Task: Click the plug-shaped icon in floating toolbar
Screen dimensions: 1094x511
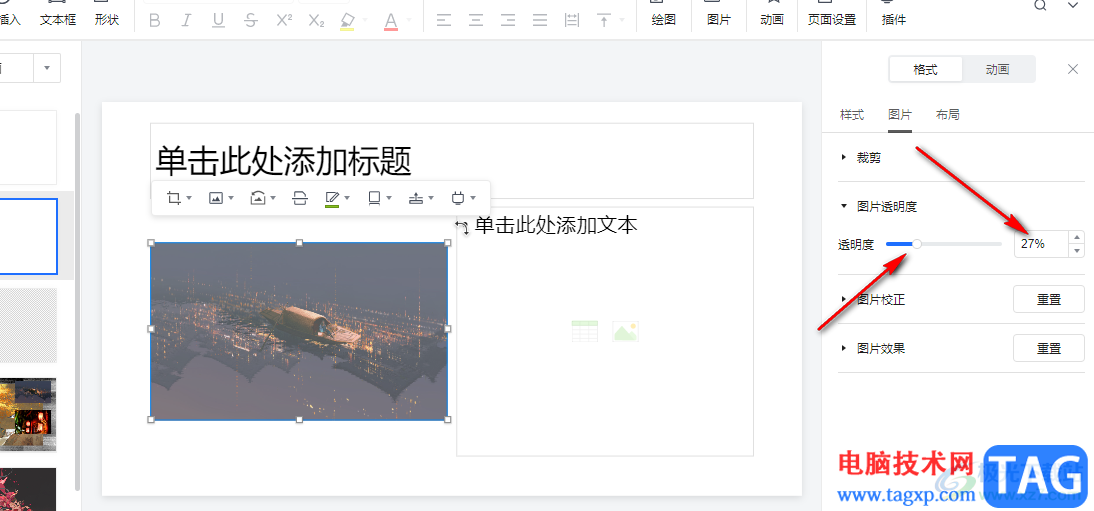Action: click(458, 198)
